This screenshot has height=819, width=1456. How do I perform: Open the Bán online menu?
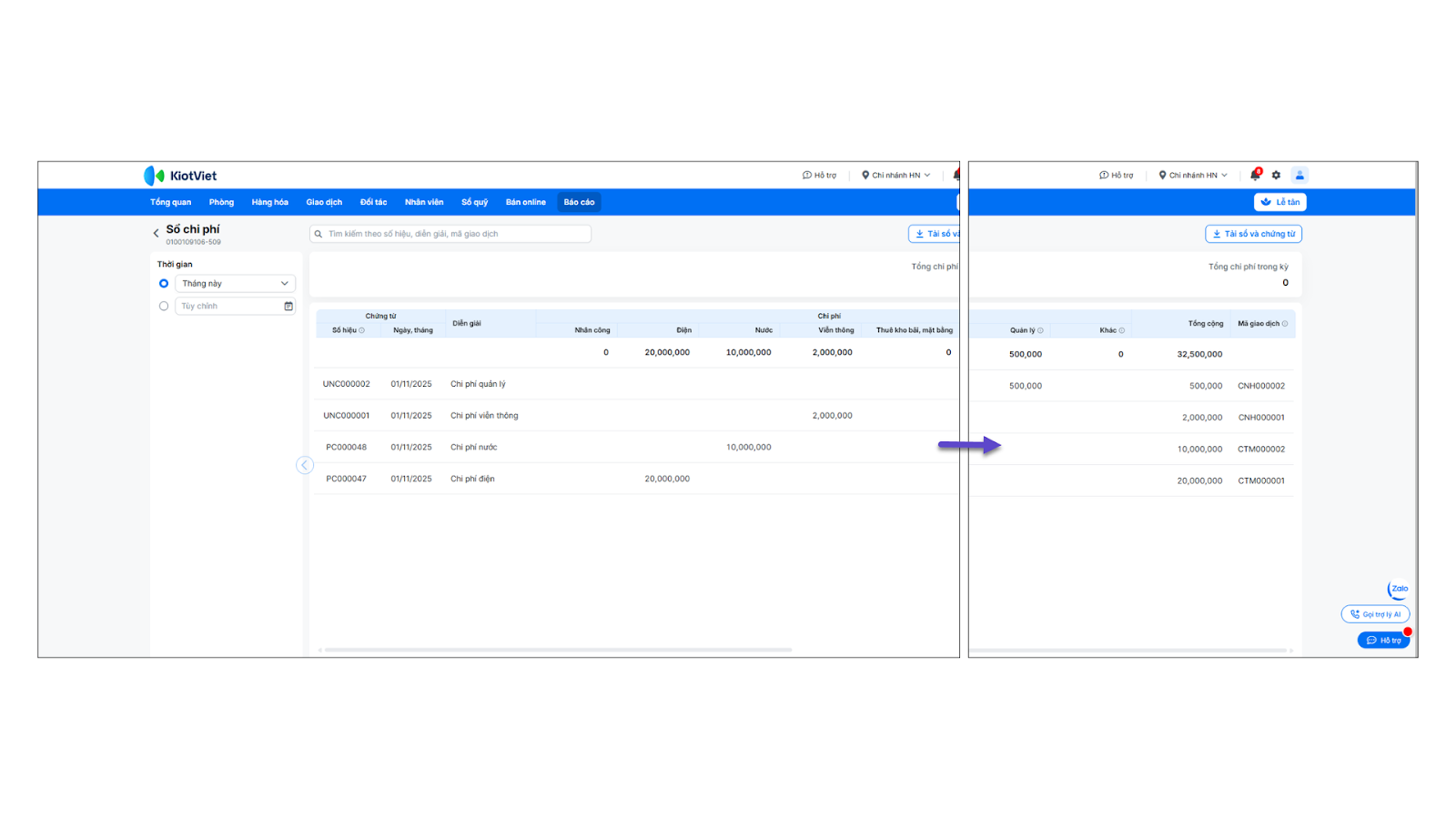point(526,202)
